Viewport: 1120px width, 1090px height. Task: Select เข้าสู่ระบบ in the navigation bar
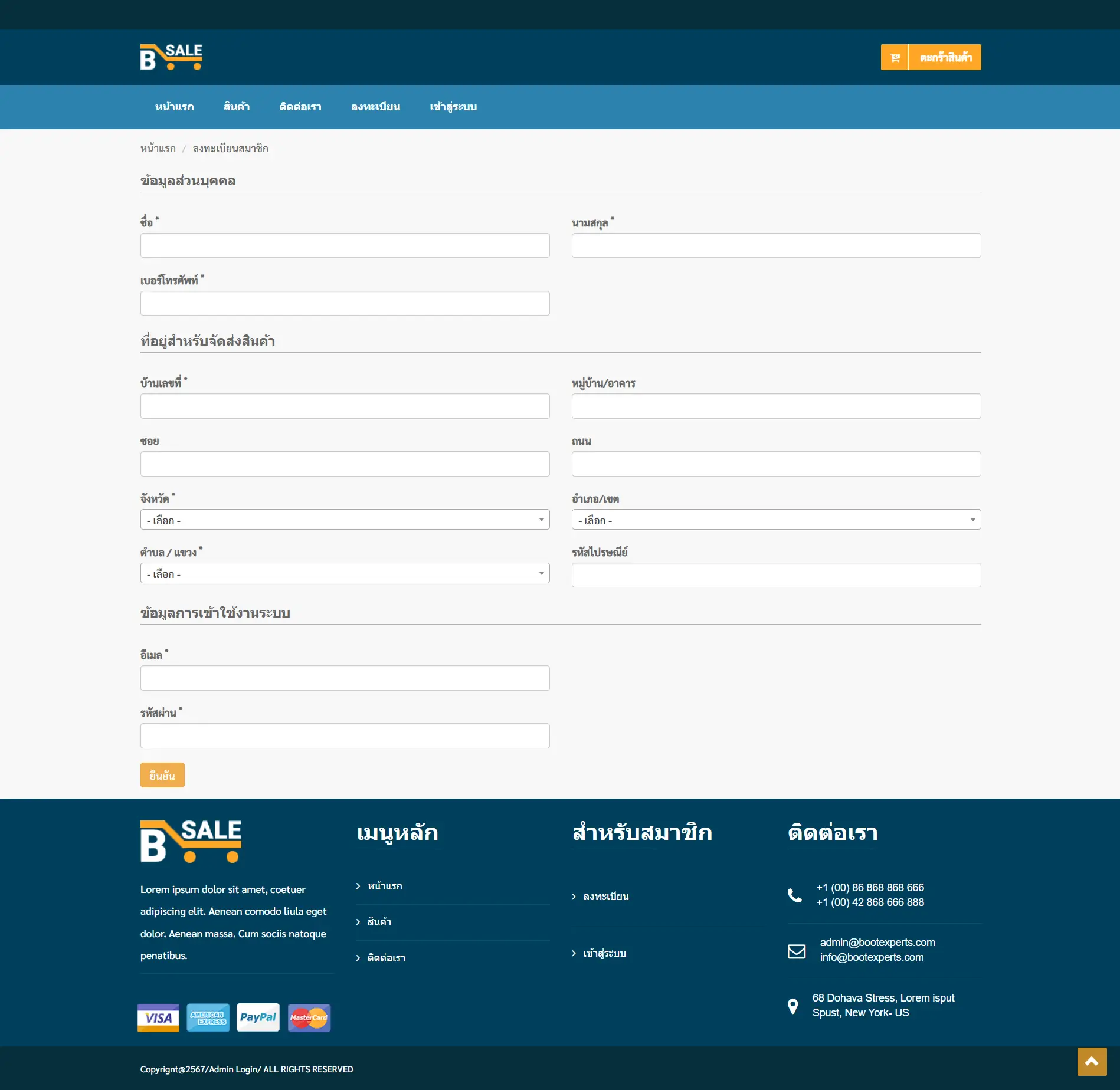(x=453, y=107)
